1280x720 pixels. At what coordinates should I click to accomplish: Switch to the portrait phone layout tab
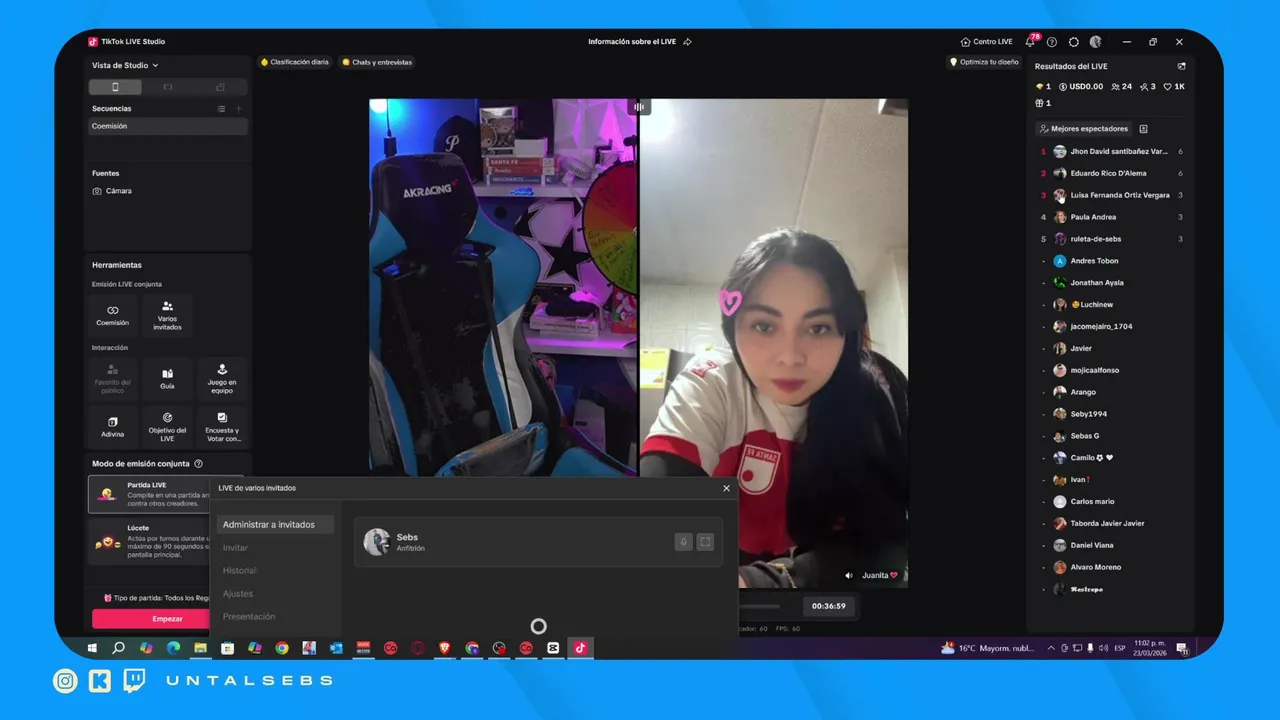[x=115, y=87]
